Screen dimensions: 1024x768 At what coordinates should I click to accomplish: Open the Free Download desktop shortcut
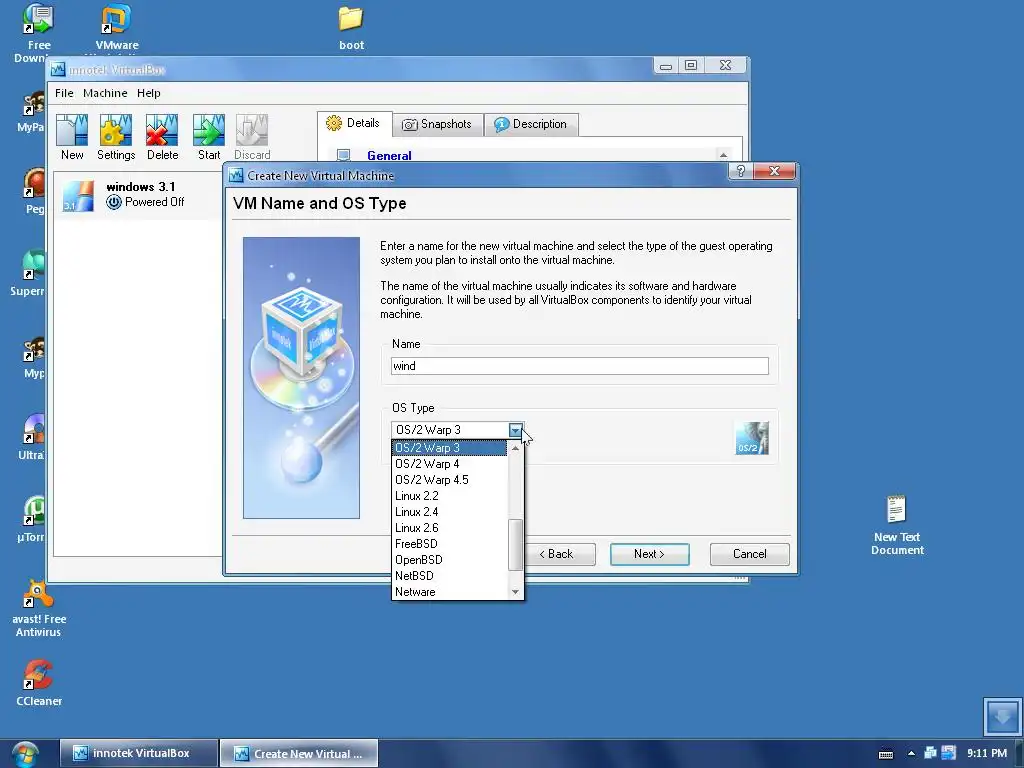tap(38, 33)
